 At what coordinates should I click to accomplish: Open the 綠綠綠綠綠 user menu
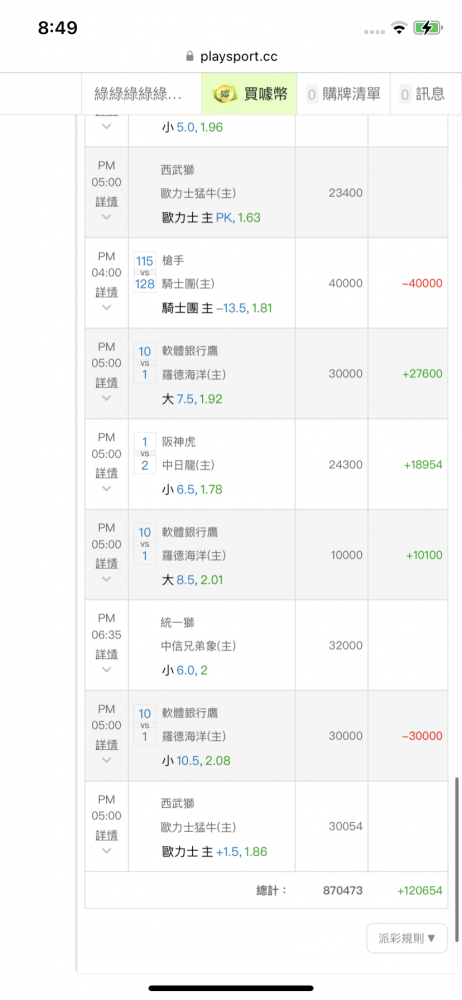[x=140, y=94]
